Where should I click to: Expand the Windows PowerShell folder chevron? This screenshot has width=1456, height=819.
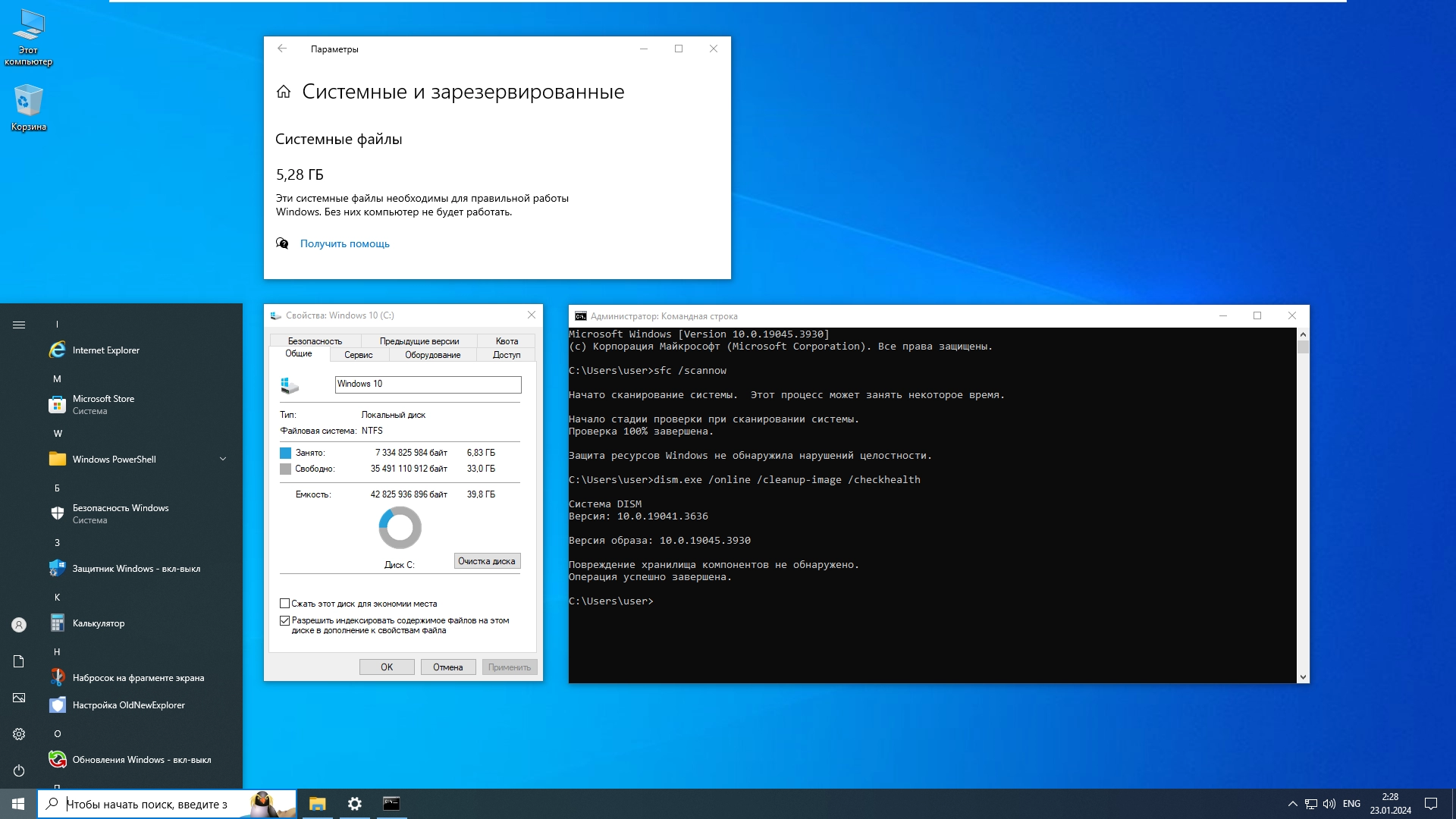click(223, 459)
